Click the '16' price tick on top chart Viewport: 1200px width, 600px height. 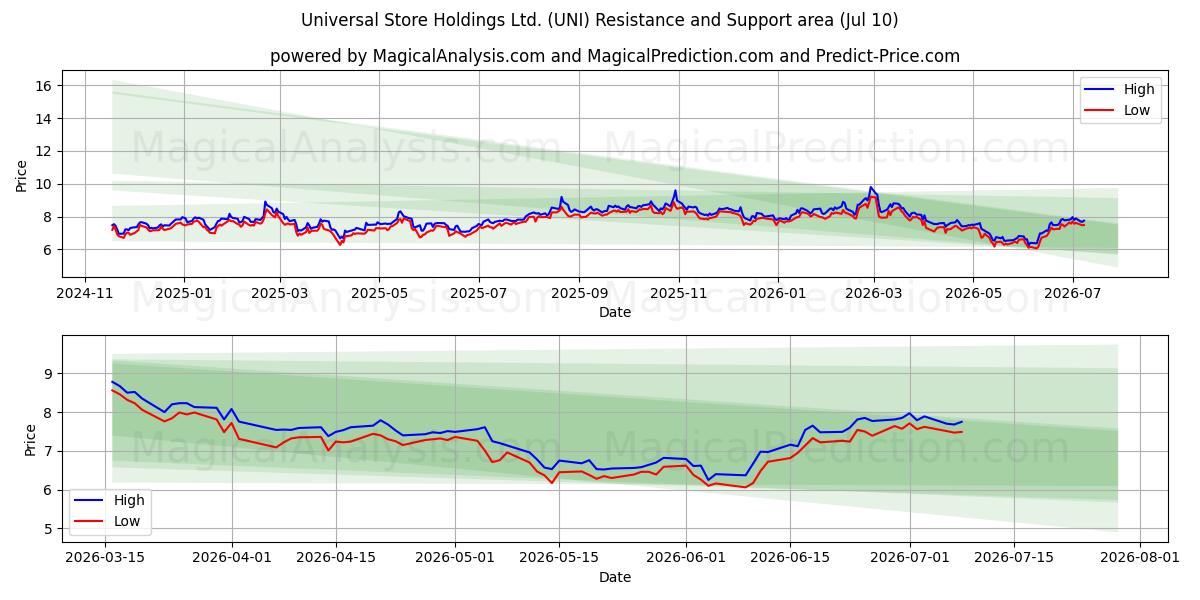click(46, 86)
